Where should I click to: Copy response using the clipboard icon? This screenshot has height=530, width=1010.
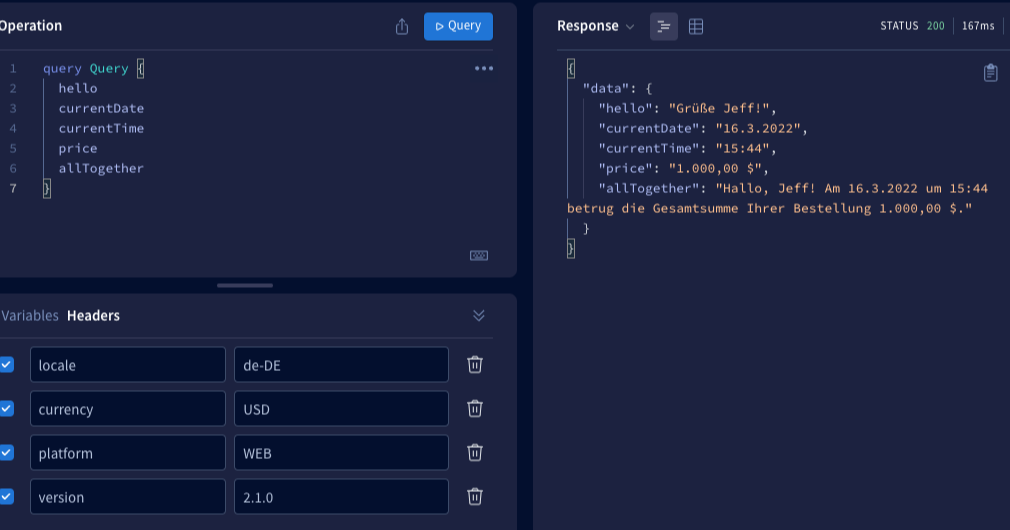pos(990,72)
